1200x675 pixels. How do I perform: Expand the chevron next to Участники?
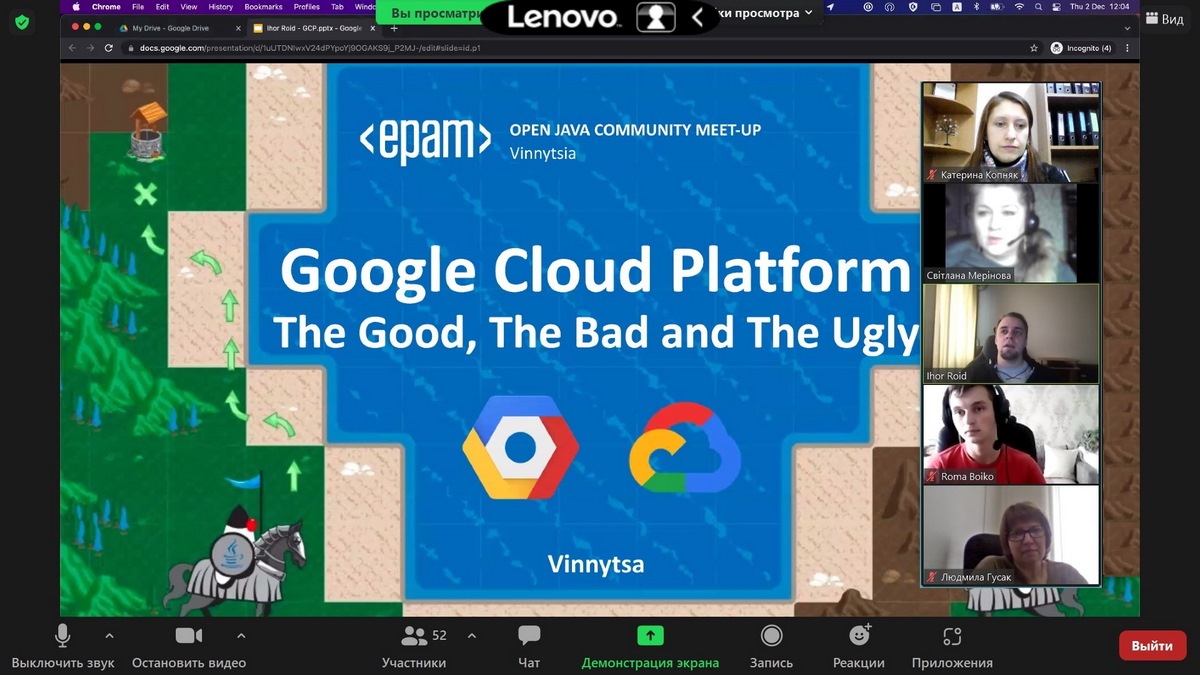(x=472, y=635)
